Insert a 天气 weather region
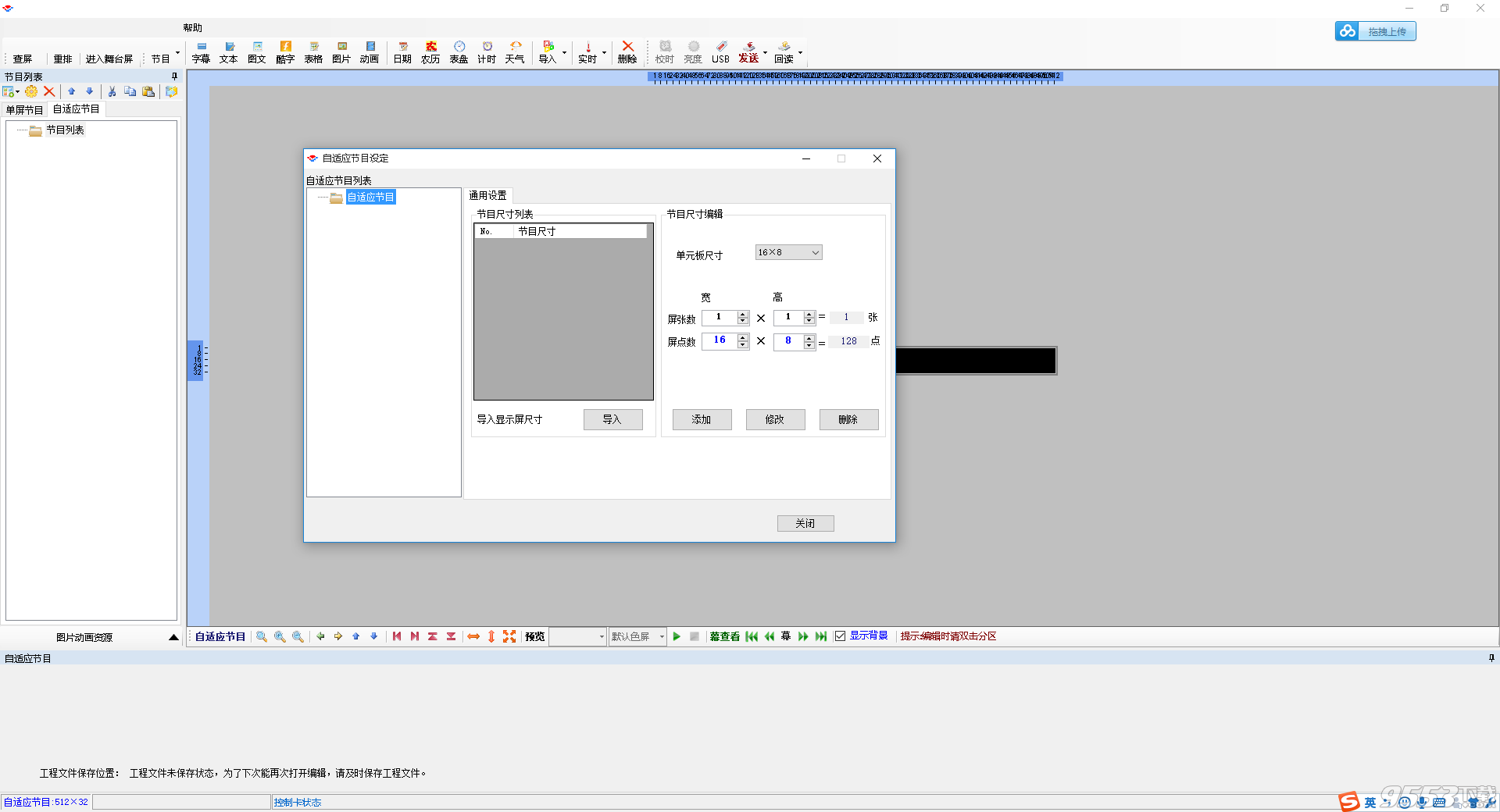1500x812 pixels. (x=515, y=52)
